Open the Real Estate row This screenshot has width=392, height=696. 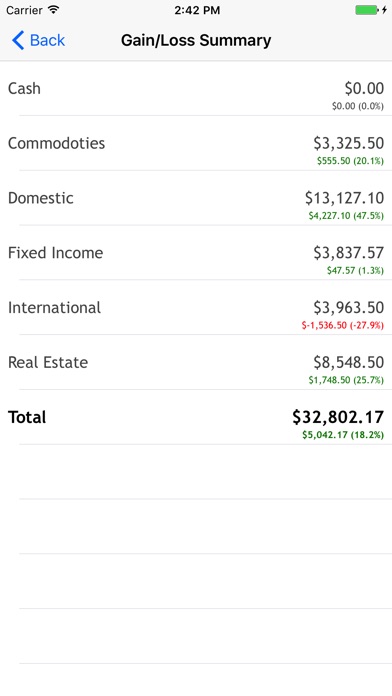(196, 362)
